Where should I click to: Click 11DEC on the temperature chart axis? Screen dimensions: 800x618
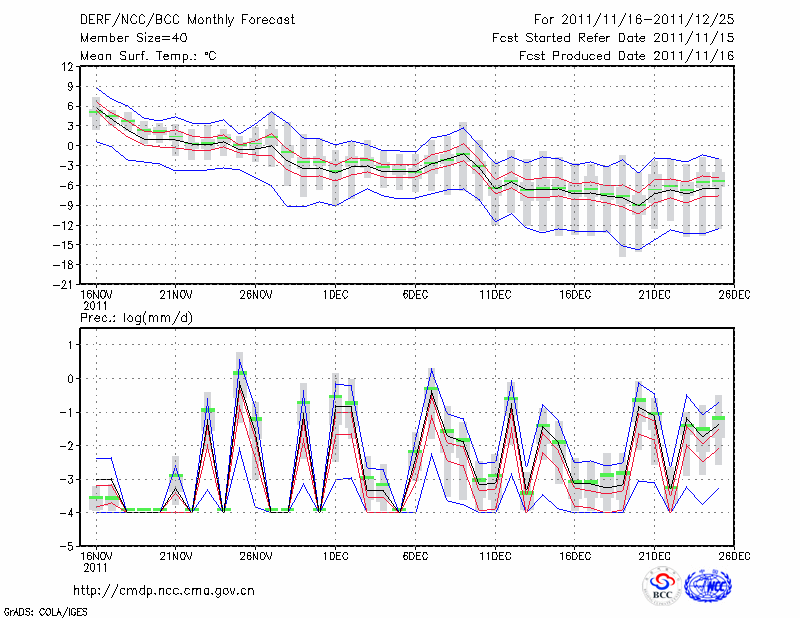tap(495, 295)
